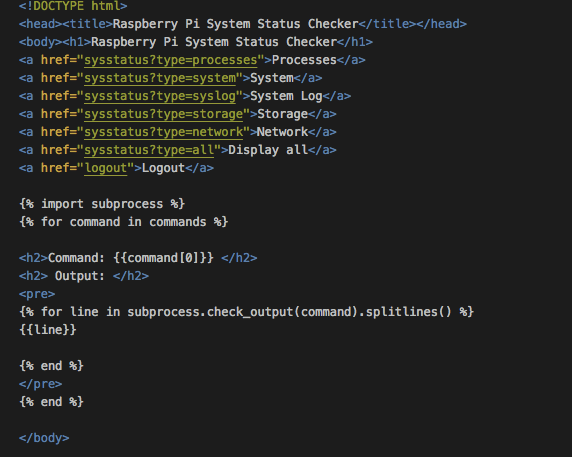The image size is (572, 457).
Task: Click the underlined sysstatus?type=system href value
Action: click(160, 78)
